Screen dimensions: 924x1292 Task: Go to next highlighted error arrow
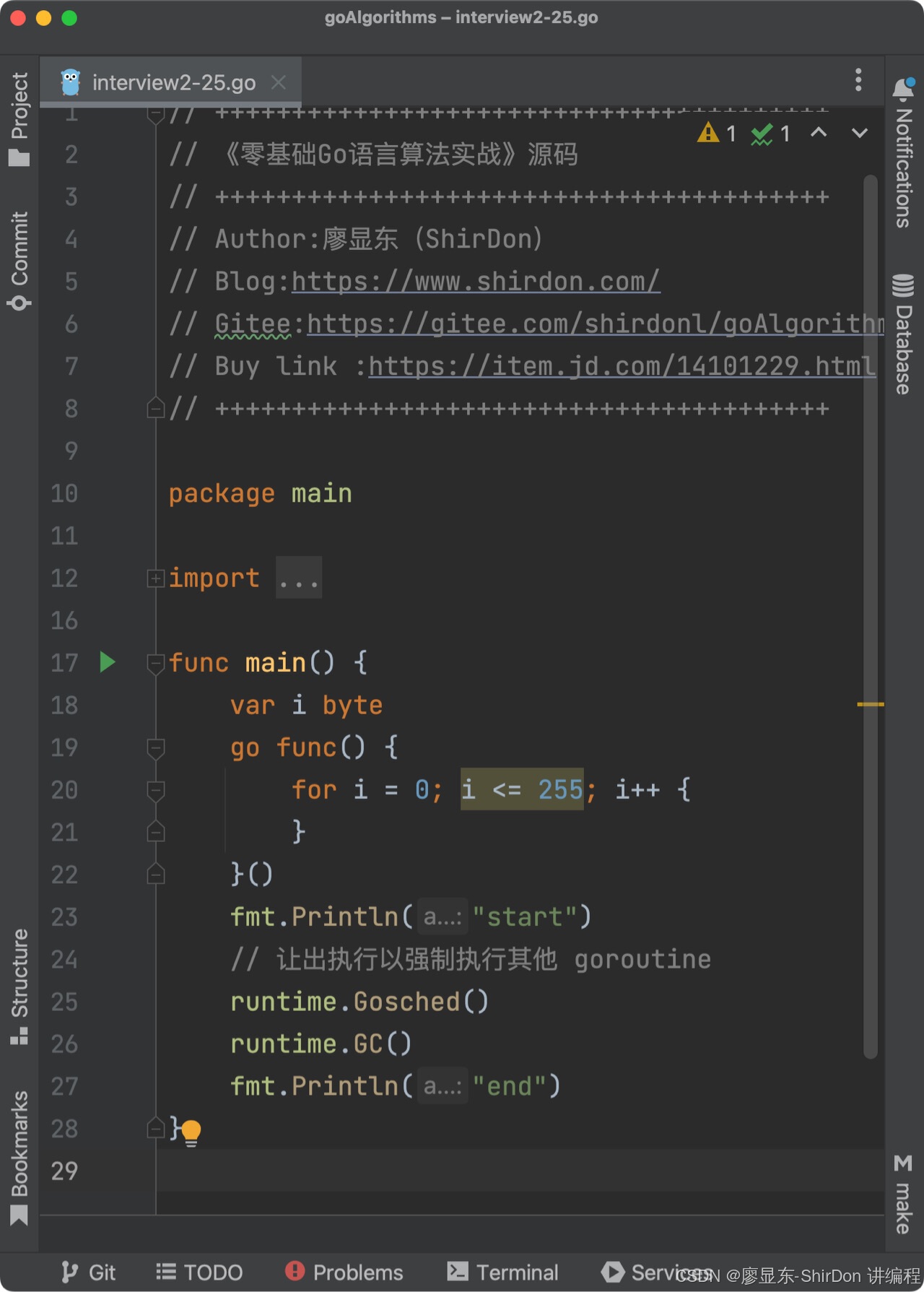tap(859, 132)
